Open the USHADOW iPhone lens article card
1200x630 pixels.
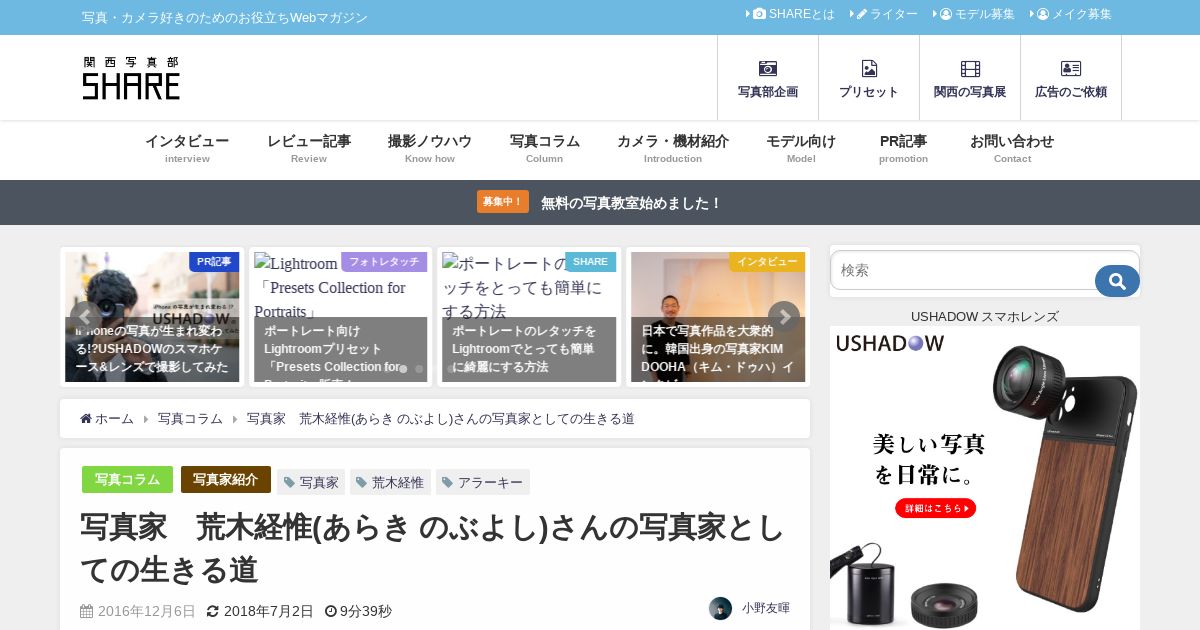(152, 317)
